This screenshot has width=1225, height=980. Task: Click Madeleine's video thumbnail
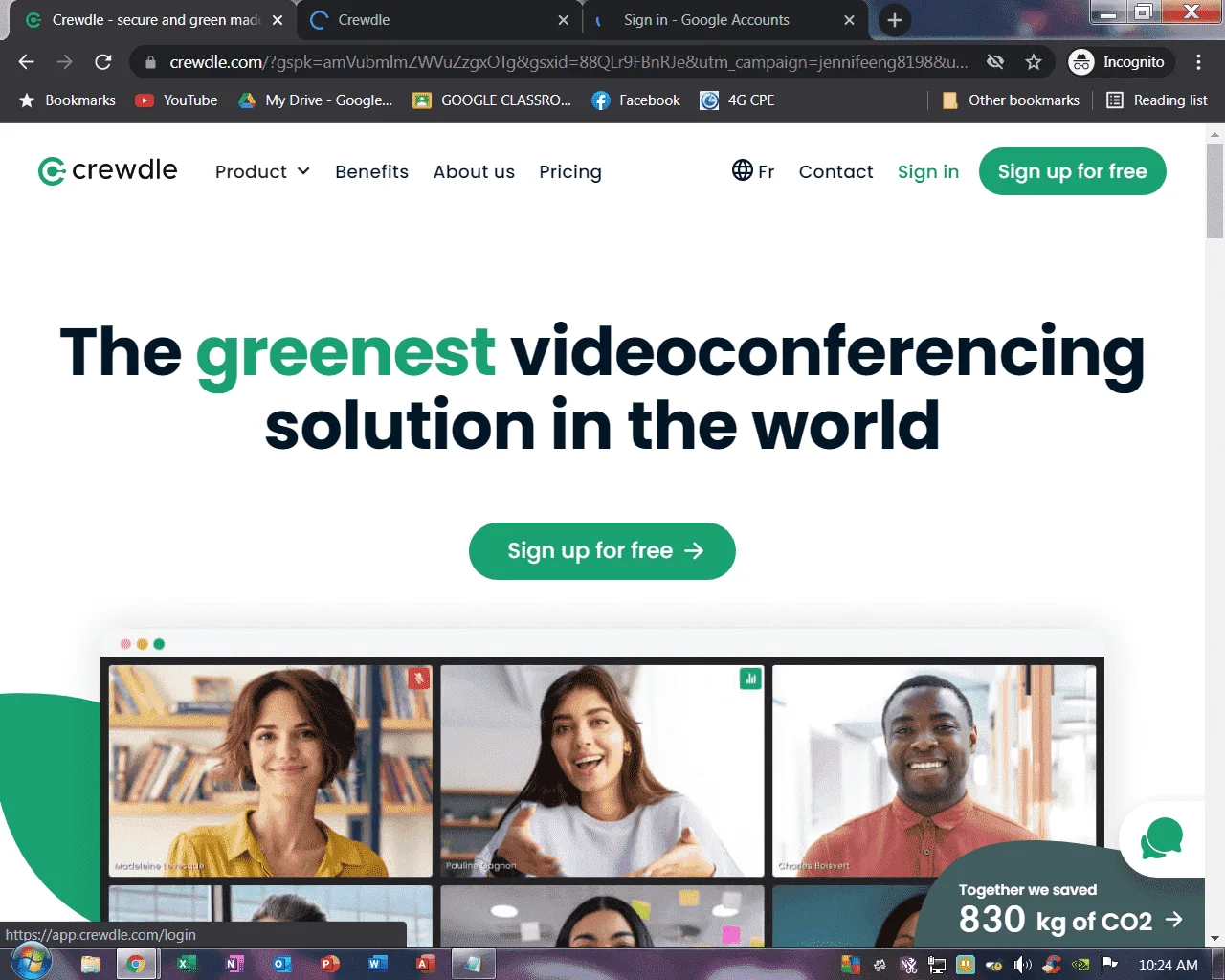(x=271, y=770)
